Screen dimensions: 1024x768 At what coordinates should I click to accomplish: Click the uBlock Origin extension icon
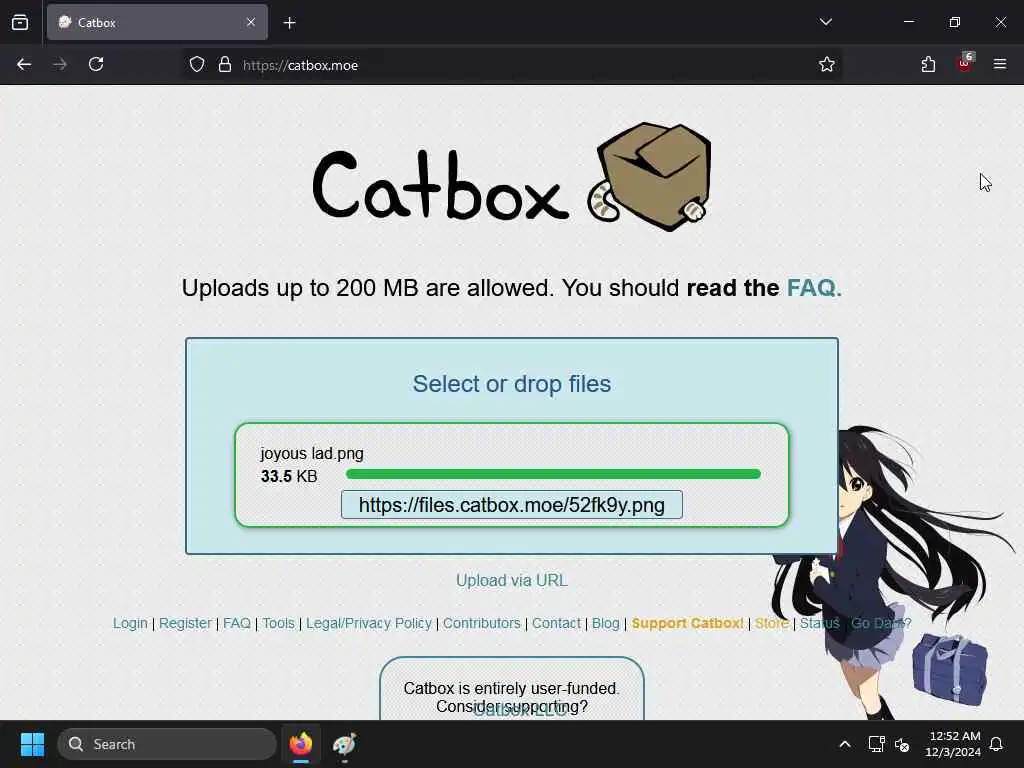pos(965,63)
